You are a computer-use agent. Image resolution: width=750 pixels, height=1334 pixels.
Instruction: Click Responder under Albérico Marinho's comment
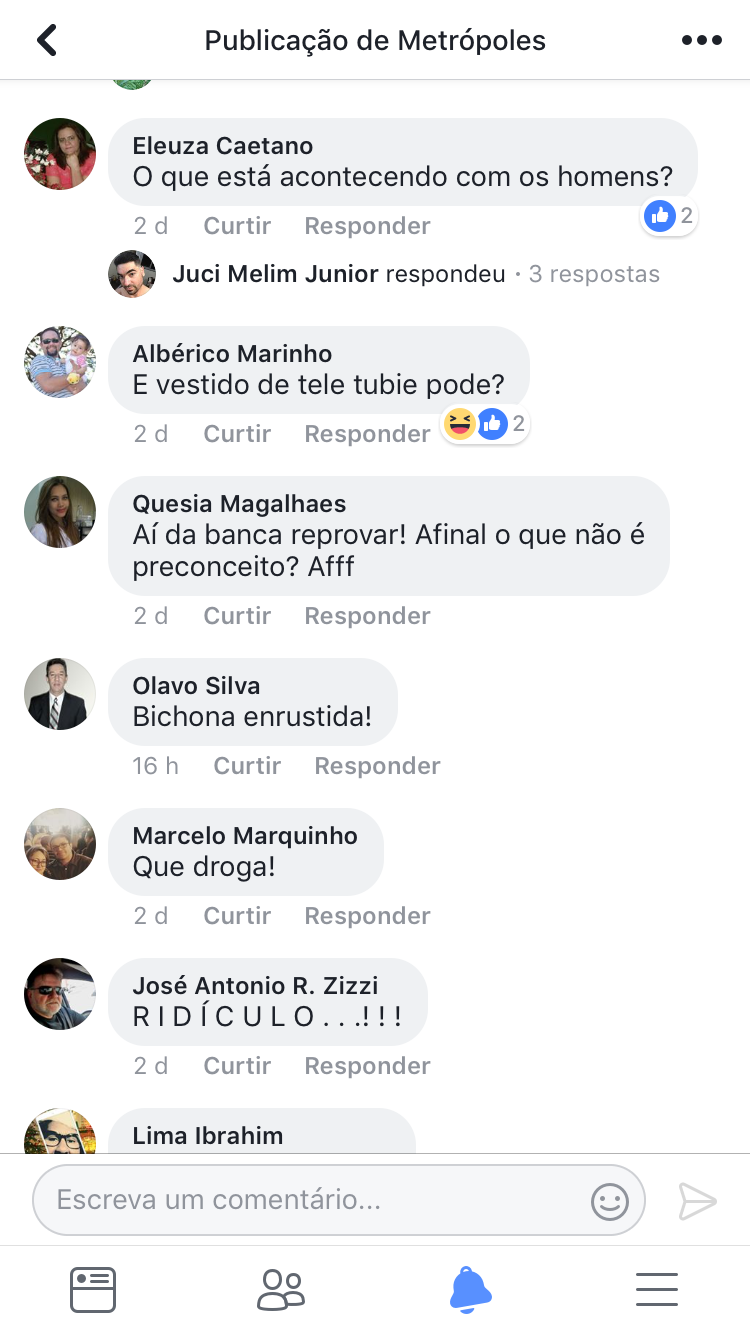367,434
